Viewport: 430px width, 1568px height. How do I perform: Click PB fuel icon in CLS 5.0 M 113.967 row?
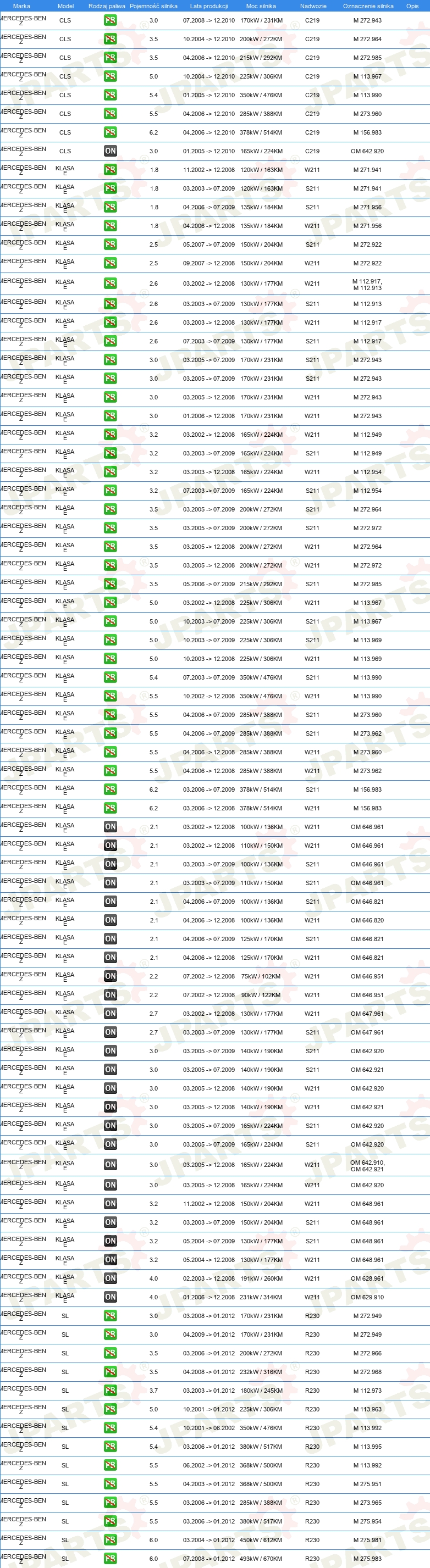pos(110,76)
